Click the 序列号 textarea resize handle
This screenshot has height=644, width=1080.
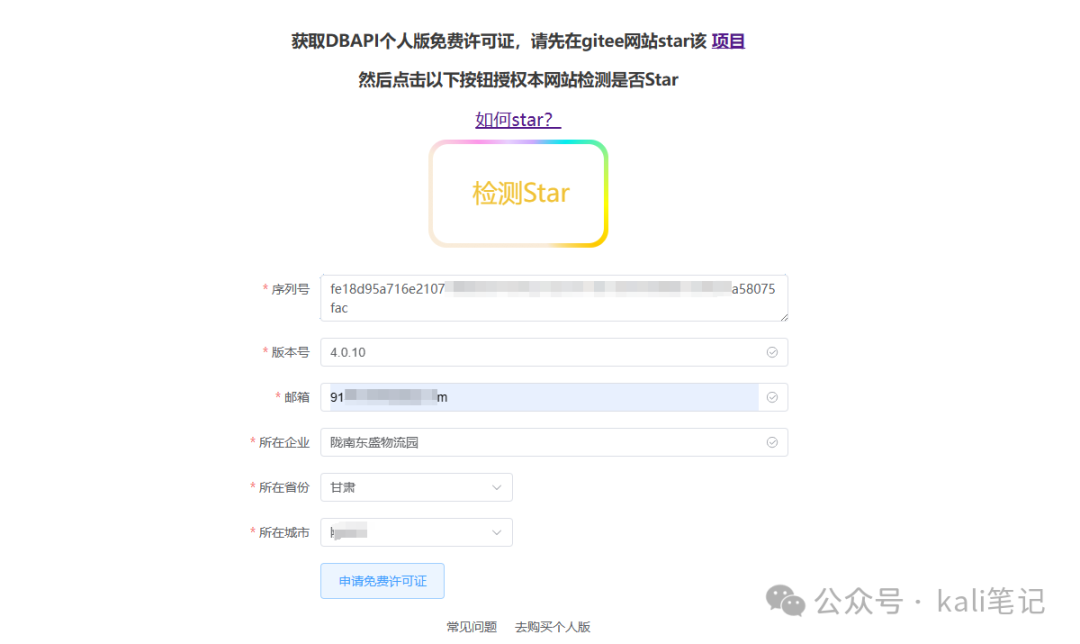[x=784, y=317]
